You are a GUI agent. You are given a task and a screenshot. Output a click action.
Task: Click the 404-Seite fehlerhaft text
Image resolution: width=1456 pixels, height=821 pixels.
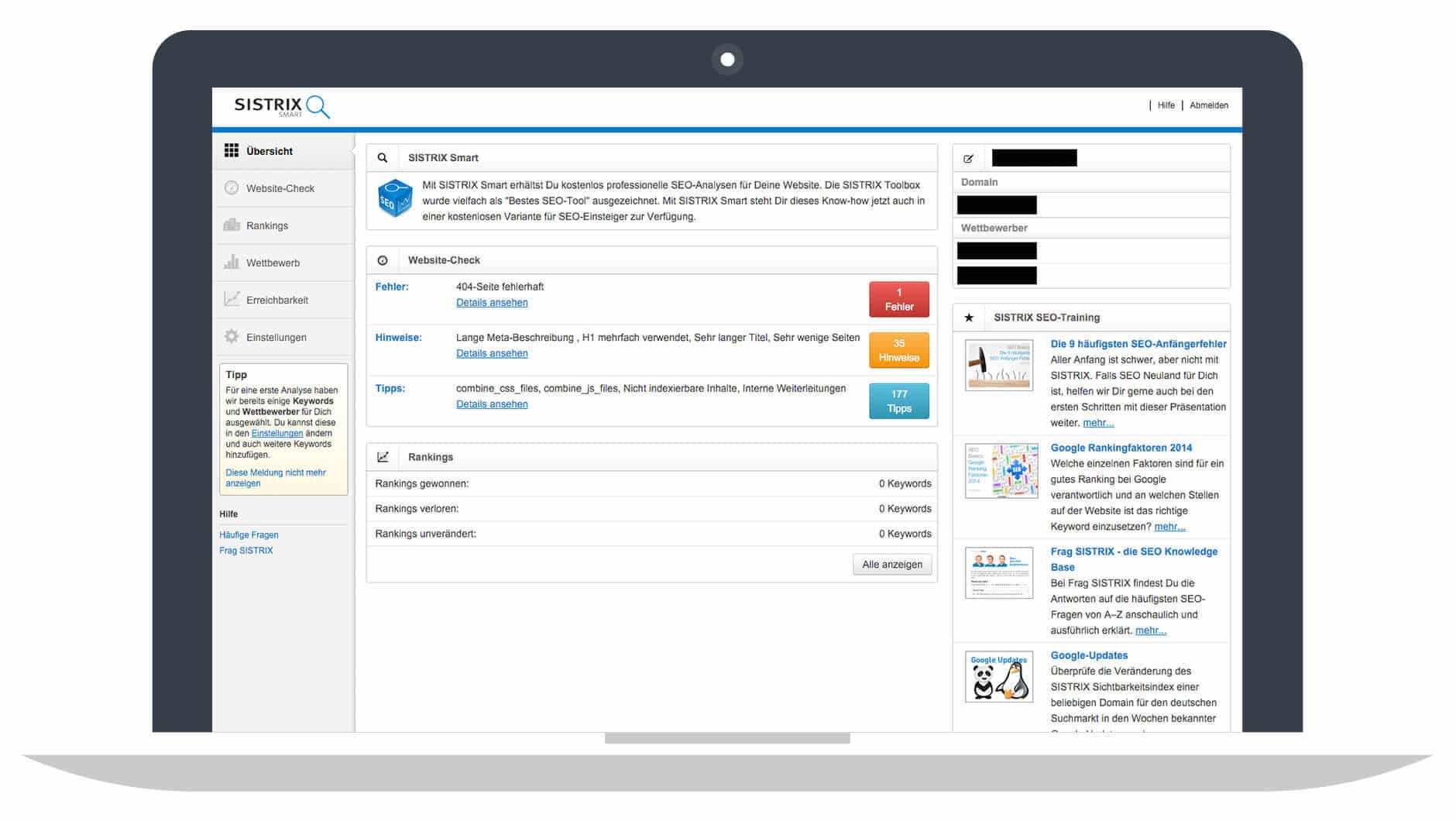point(500,287)
